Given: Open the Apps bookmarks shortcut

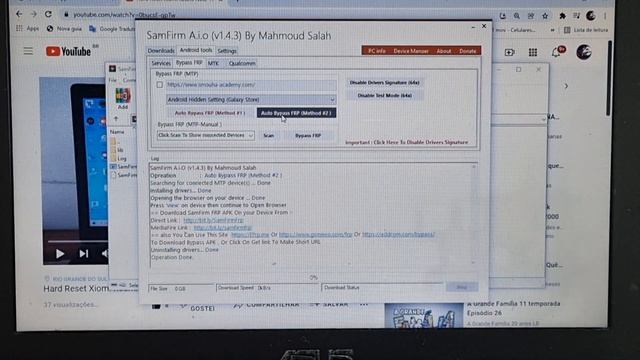Looking at the screenshot, I should coord(27,29).
